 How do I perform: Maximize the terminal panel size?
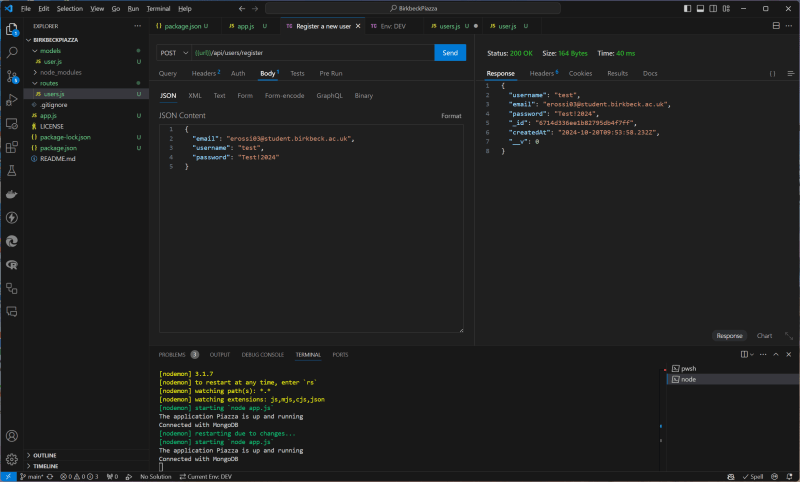(x=776, y=354)
